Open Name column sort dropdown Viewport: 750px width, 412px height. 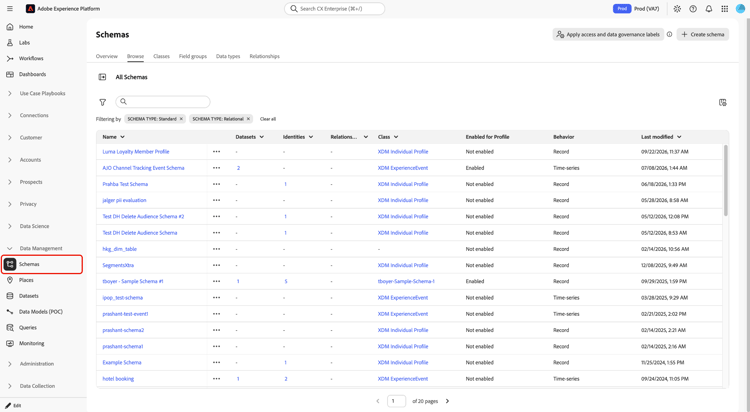[122, 137]
